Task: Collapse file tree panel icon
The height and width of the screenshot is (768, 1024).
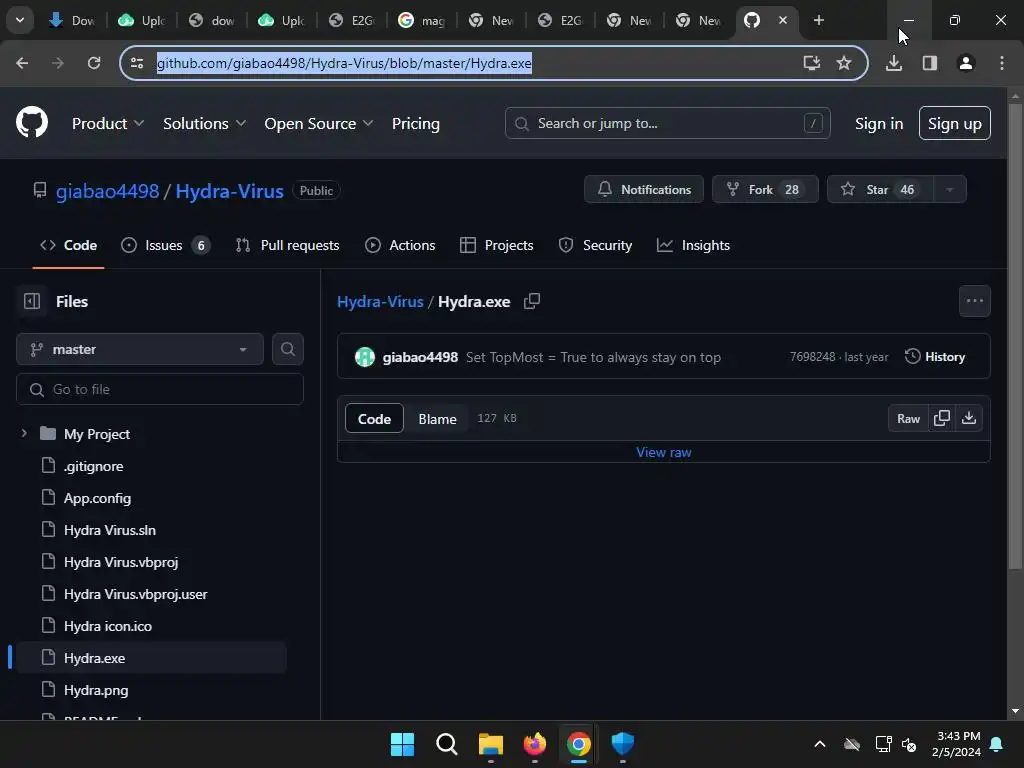Action: (32, 301)
